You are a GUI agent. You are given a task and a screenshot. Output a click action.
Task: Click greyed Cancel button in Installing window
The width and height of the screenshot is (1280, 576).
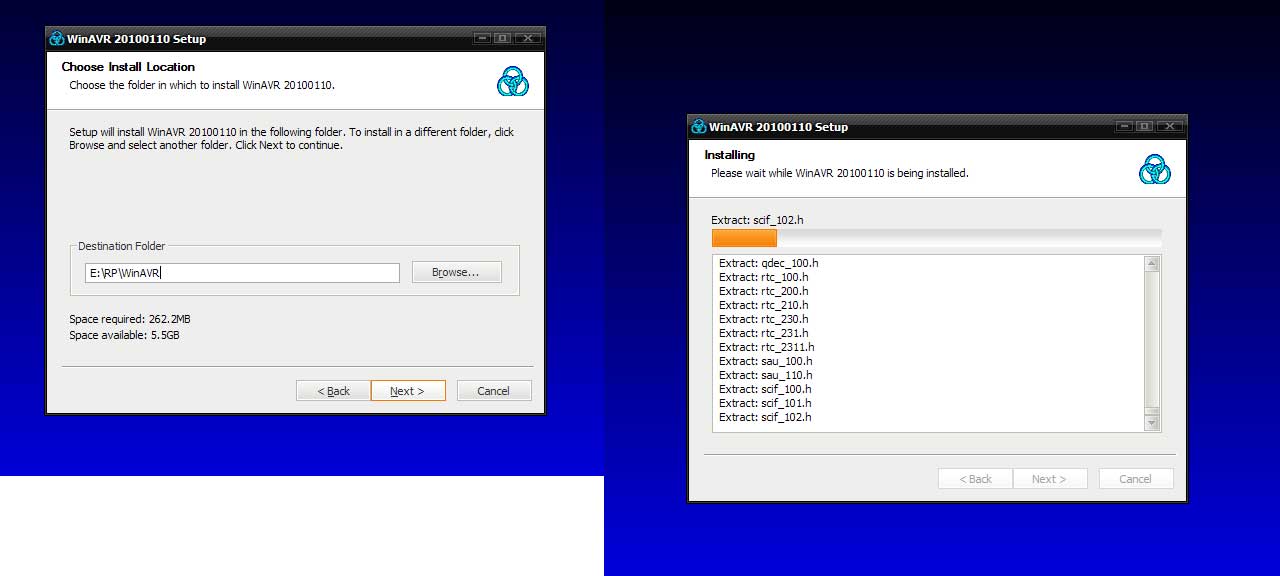tap(1136, 479)
